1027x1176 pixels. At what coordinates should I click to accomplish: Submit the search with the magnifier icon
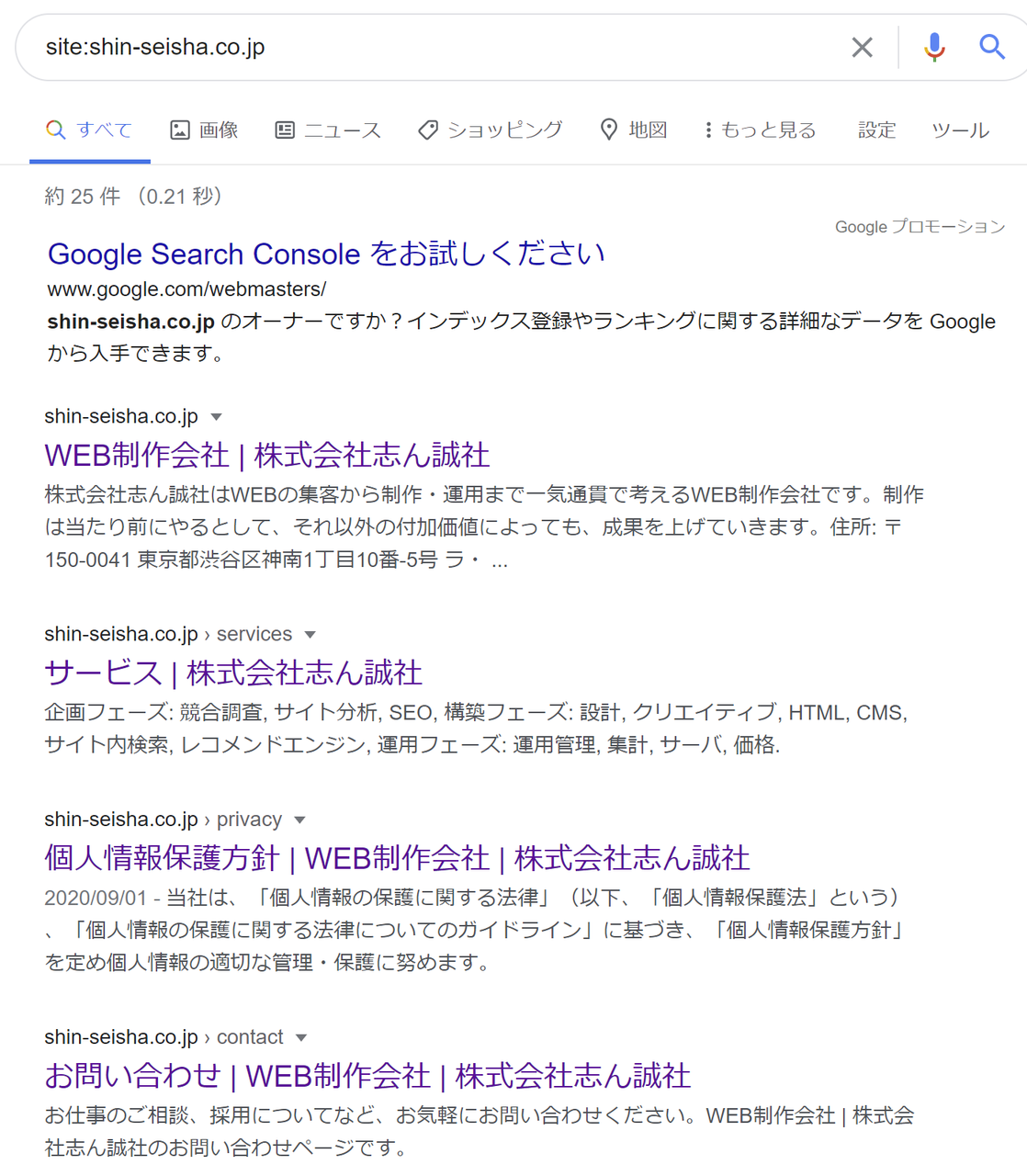(x=992, y=47)
